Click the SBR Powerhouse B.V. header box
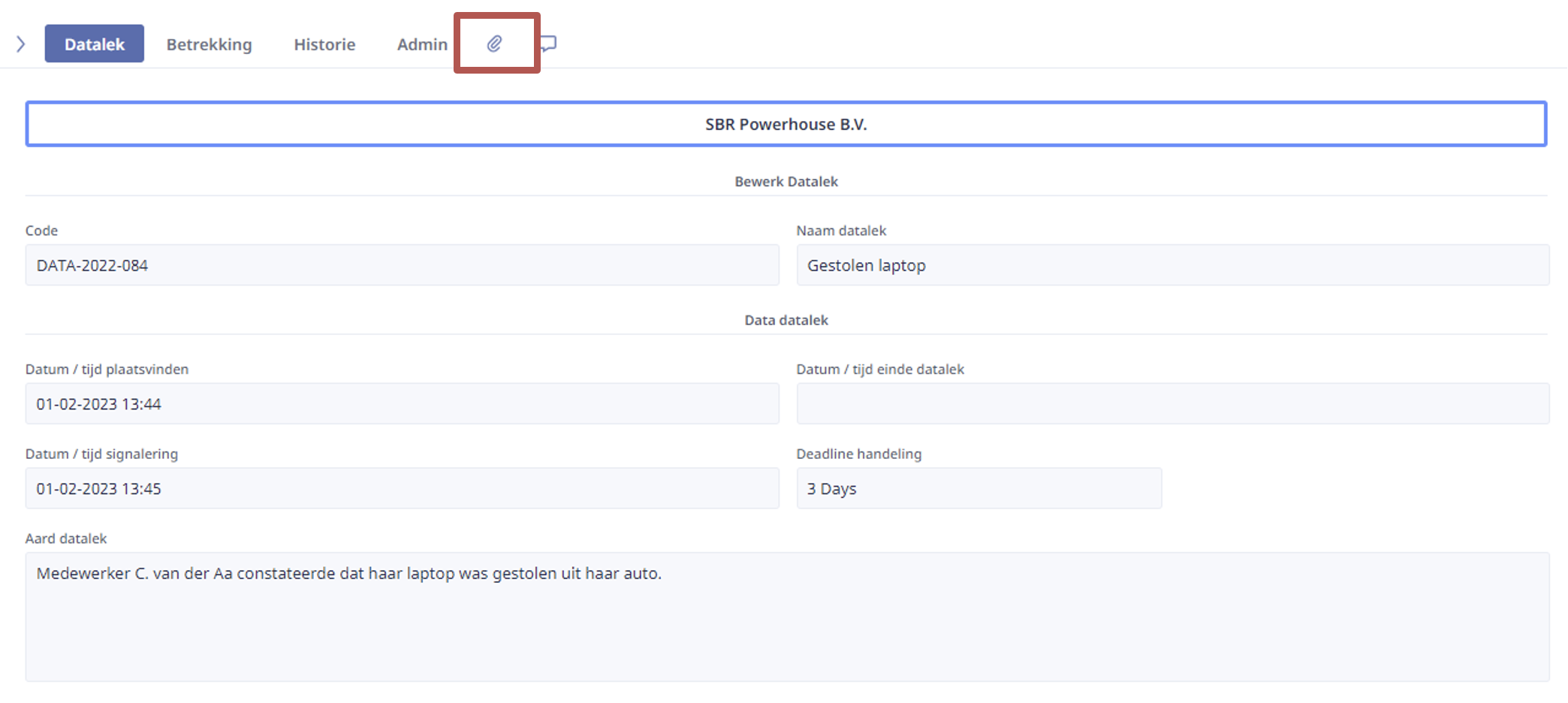1568x703 pixels. [x=786, y=124]
